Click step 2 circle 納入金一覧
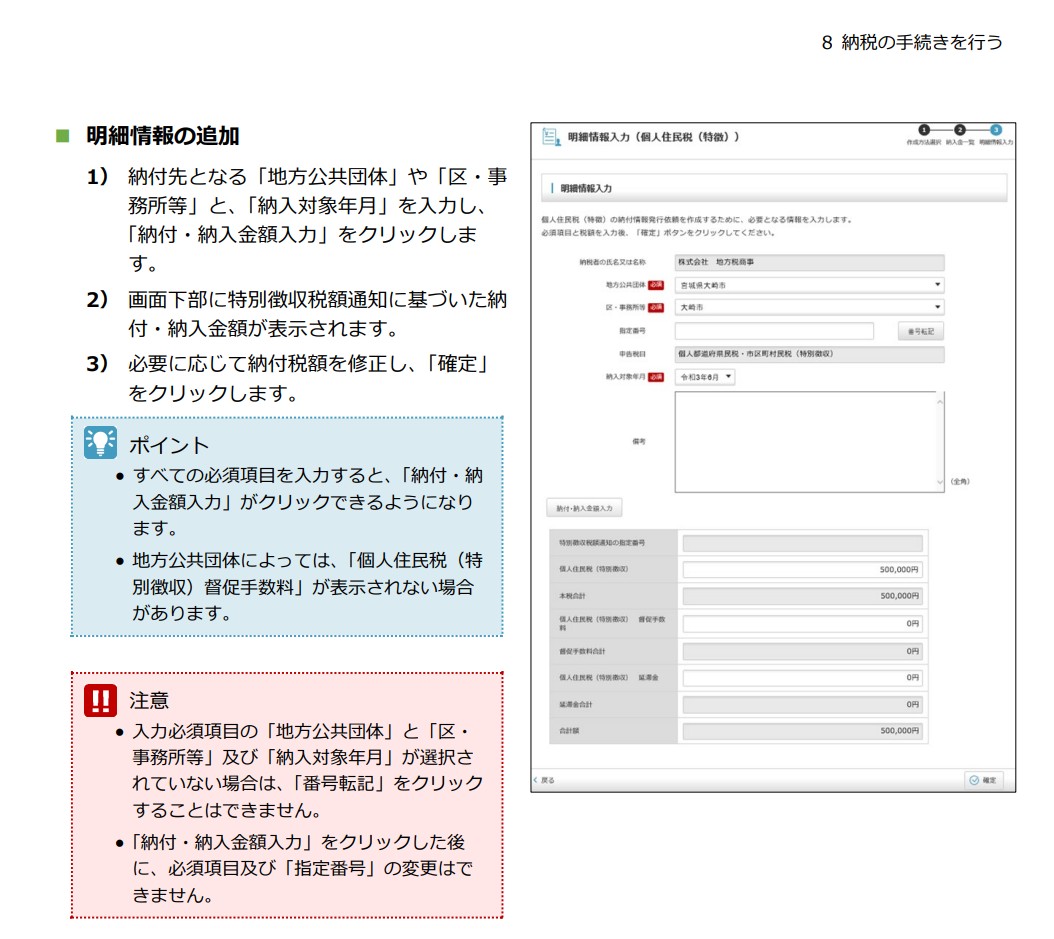 point(959,130)
